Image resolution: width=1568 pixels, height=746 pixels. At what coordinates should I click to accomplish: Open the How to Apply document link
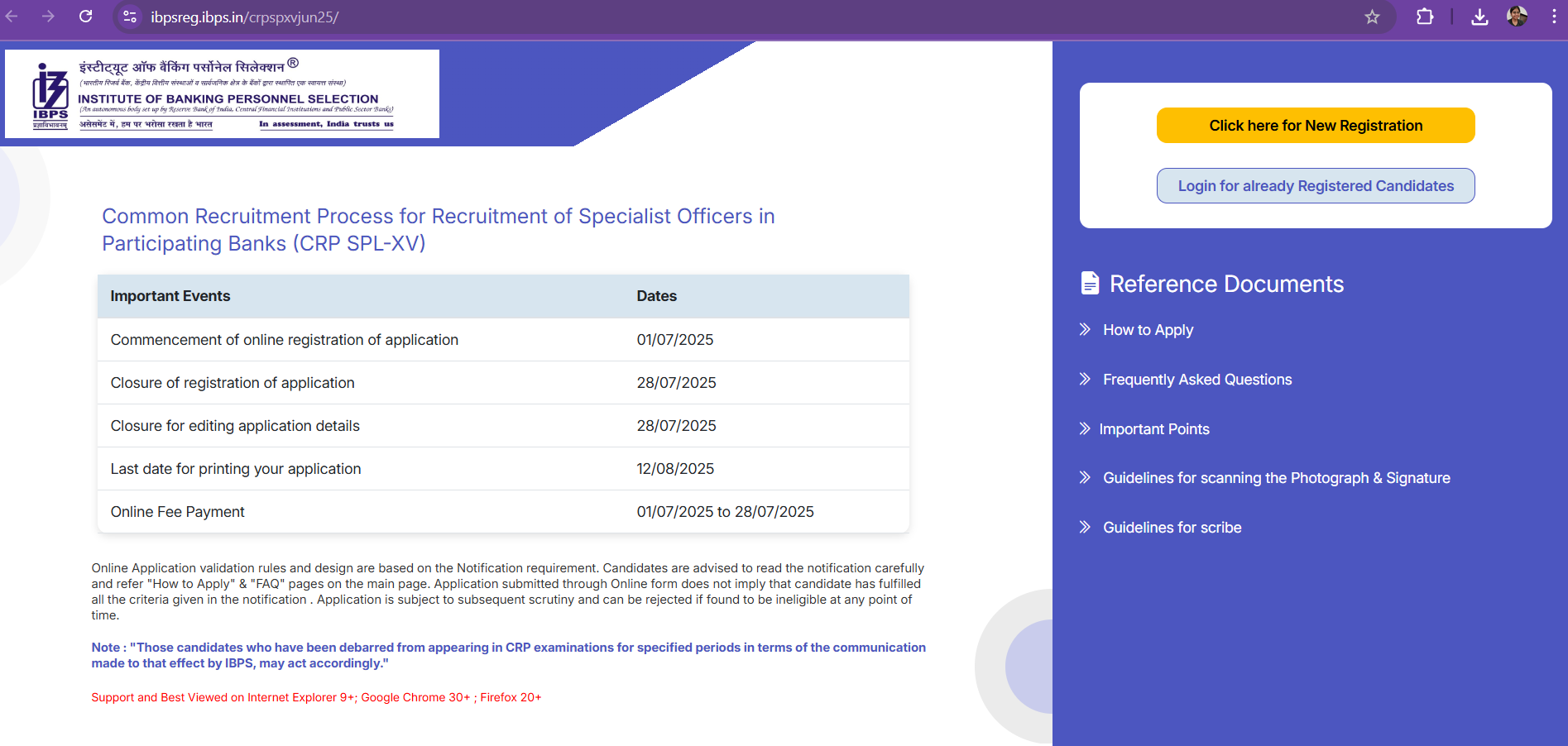tap(1148, 330)
